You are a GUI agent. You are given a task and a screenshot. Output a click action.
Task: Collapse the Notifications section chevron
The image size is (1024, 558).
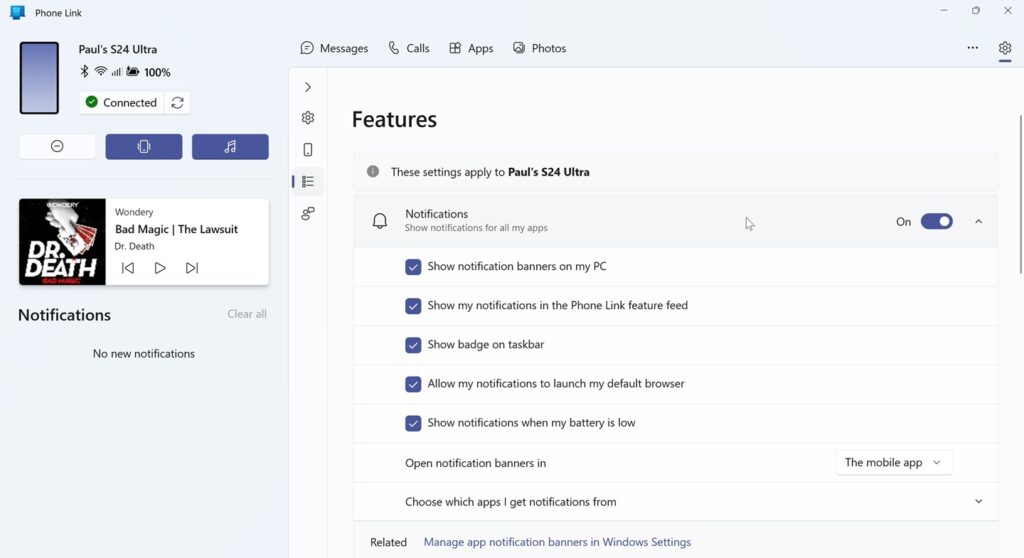(978, 222)
